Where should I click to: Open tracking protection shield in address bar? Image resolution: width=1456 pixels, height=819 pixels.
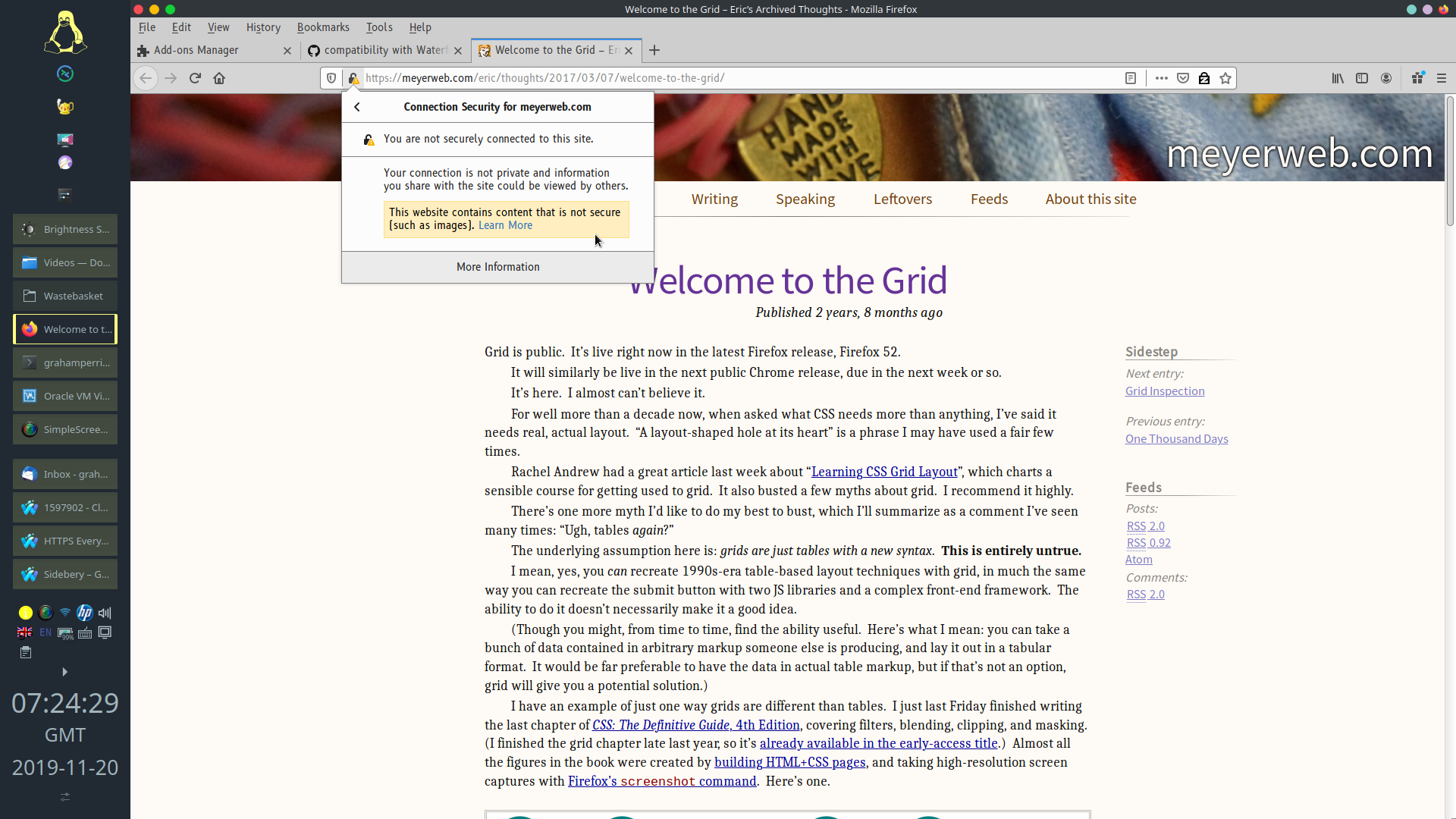click(x=331, y=78)
